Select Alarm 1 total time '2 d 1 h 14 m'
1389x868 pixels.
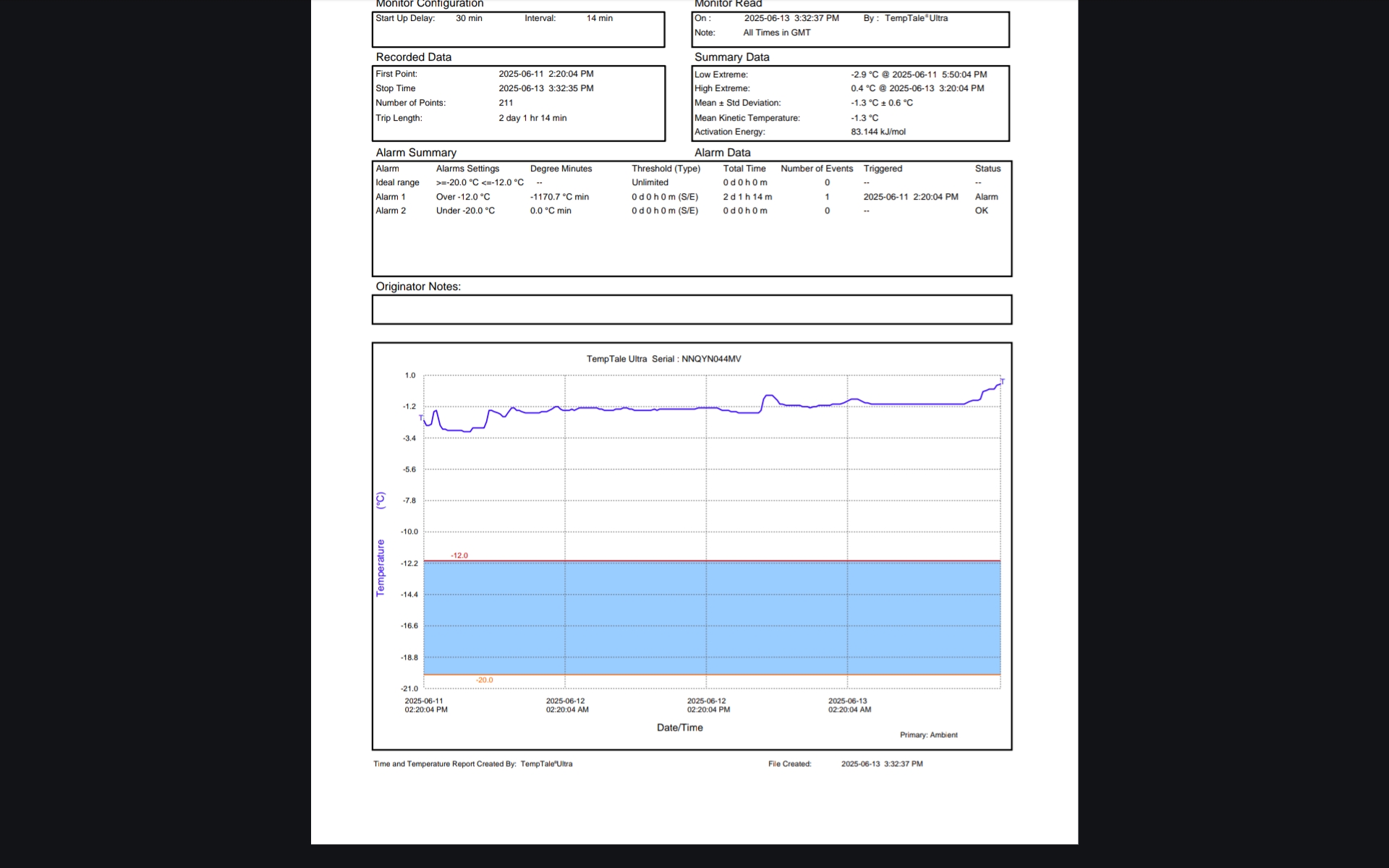(x=747, y=197)
